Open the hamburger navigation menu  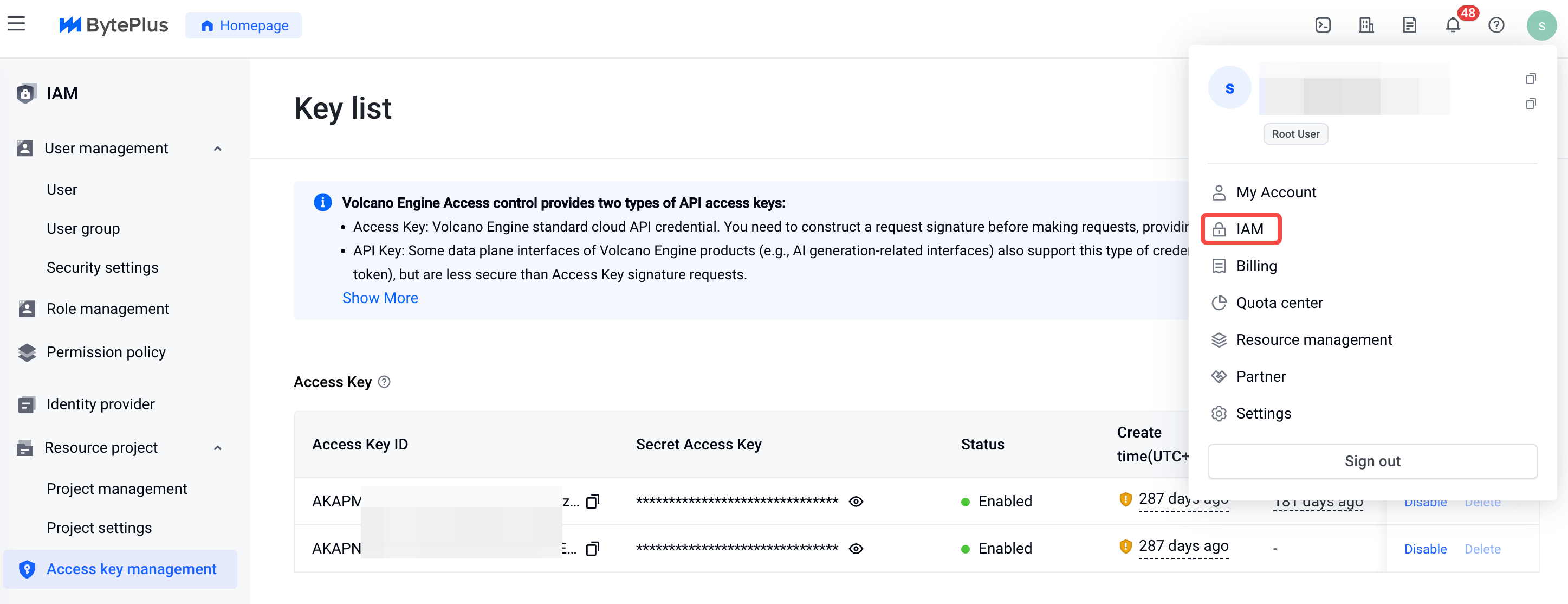(16, 24)
